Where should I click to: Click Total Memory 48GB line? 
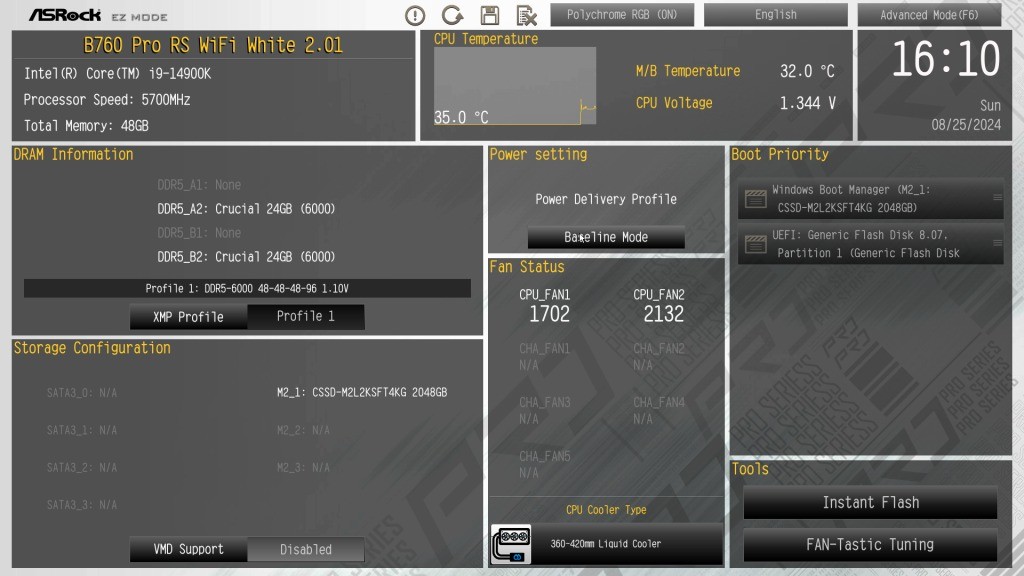[86, 125]
